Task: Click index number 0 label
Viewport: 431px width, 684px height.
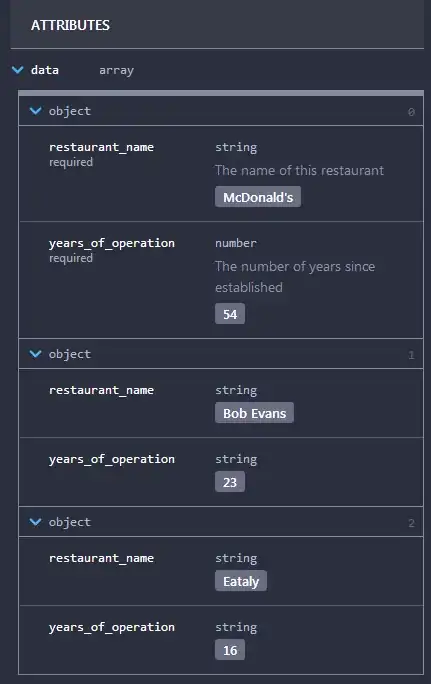Action: 411,112
